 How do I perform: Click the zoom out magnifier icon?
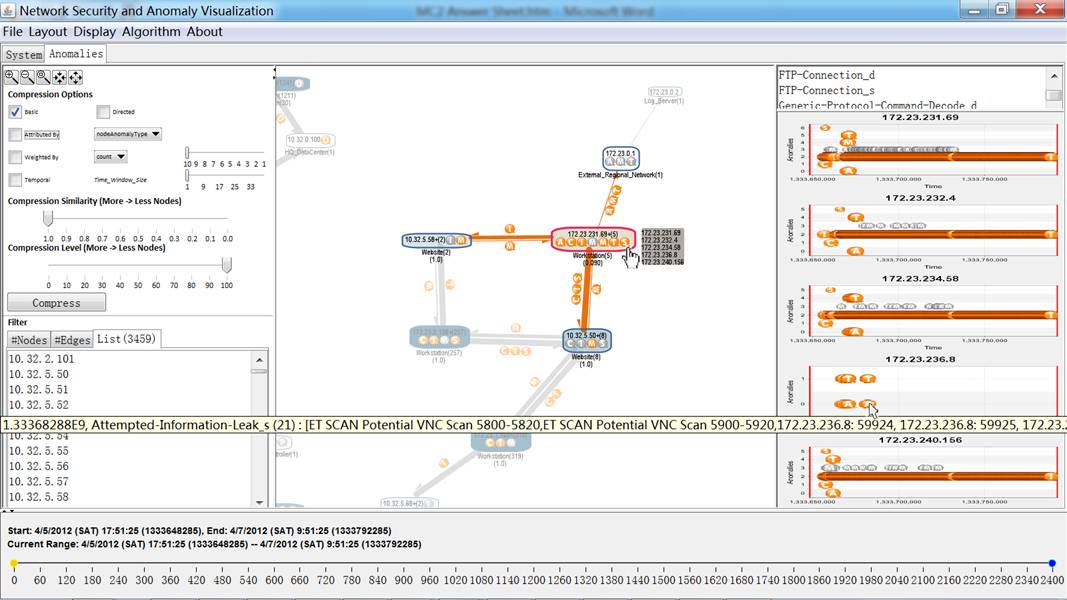click(27, 77)
